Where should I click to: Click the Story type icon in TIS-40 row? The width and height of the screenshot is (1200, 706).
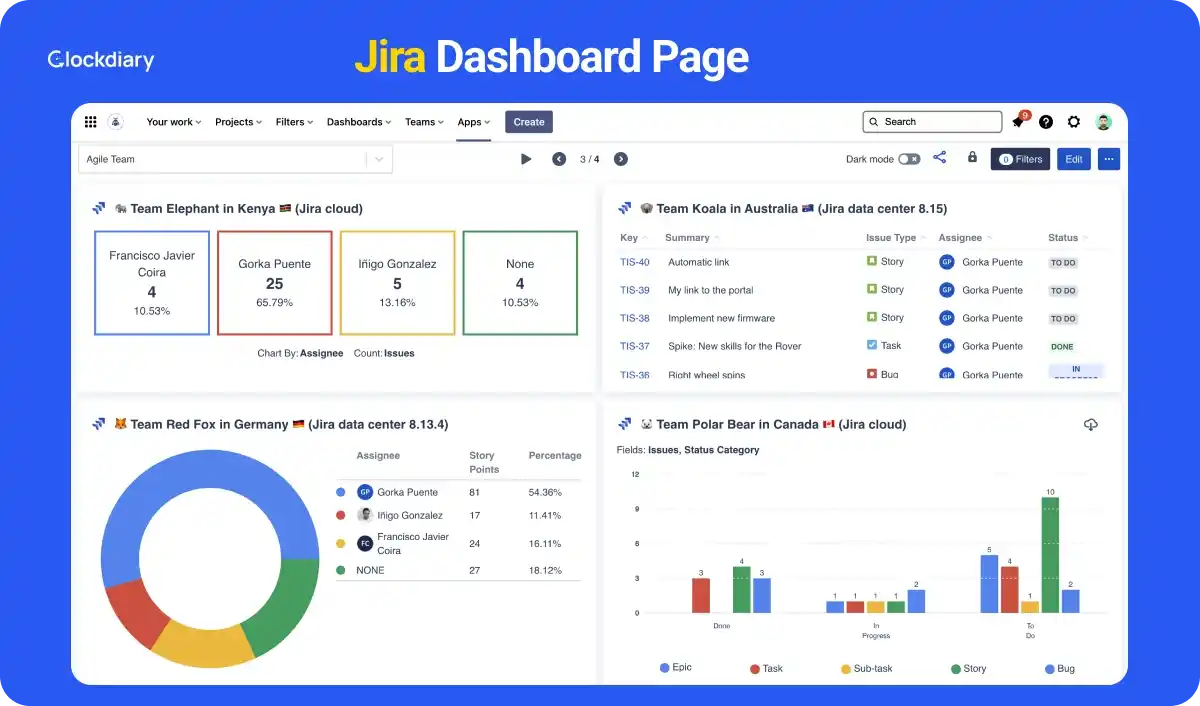[872, 262]
